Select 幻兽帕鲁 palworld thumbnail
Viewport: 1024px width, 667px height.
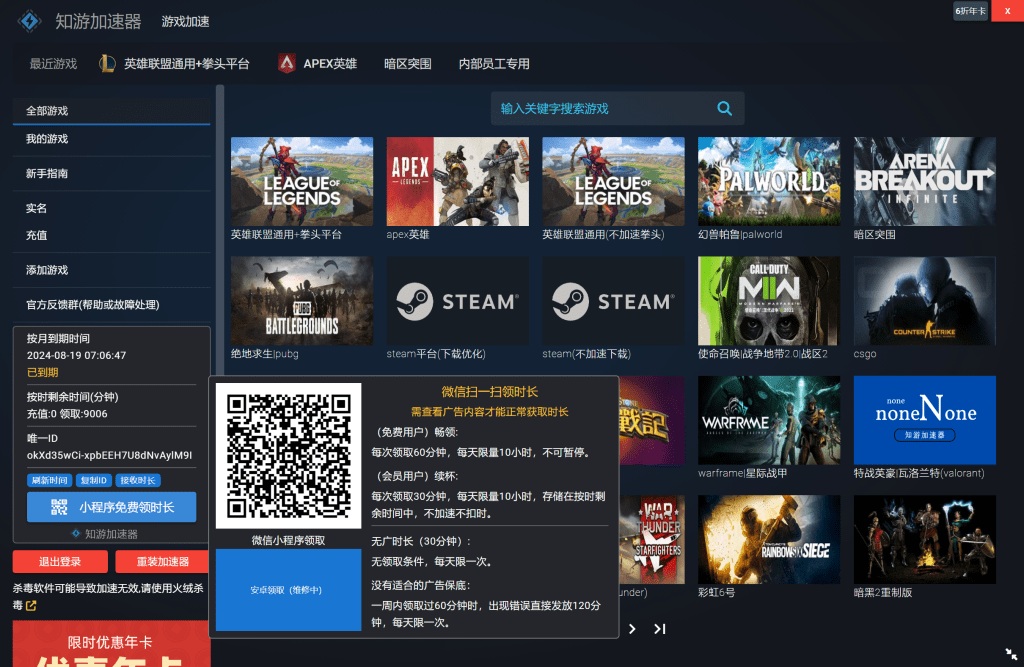[x=769, y=182]
